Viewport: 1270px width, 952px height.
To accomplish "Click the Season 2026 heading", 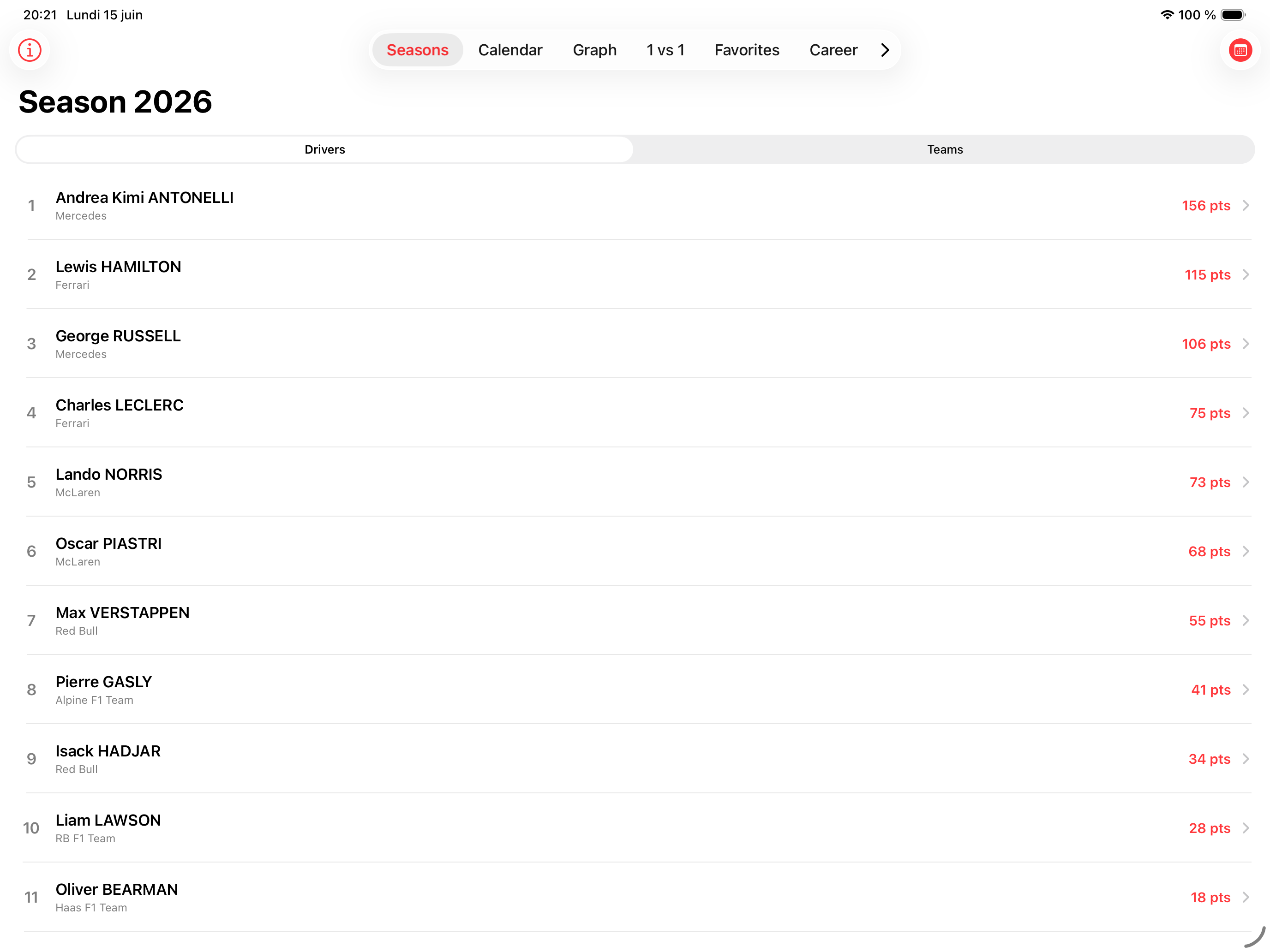I will pyautogui.click(x=115, y=102).
